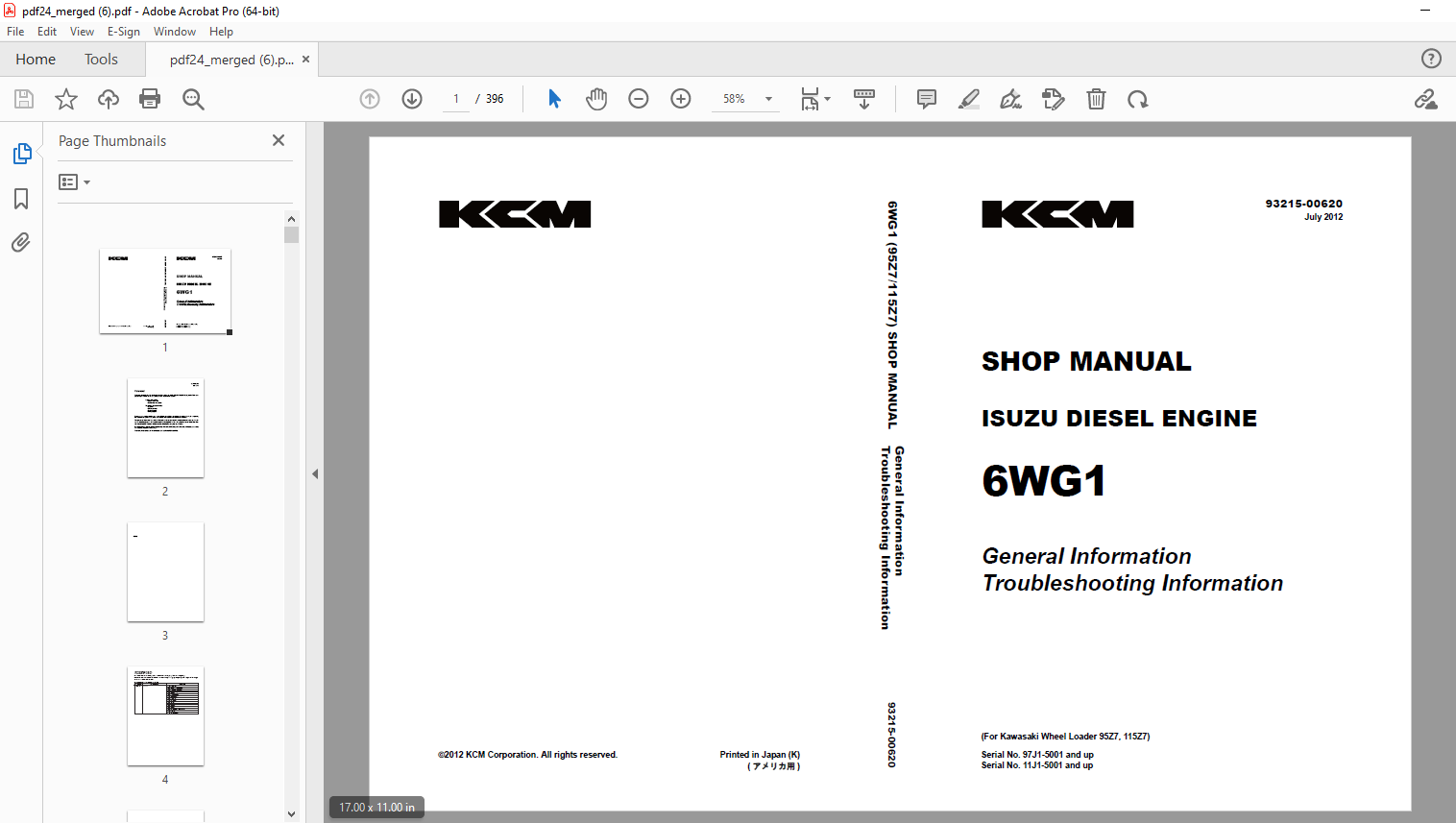Open the View menu
The image size is (1456, 823).
point(82,32)
